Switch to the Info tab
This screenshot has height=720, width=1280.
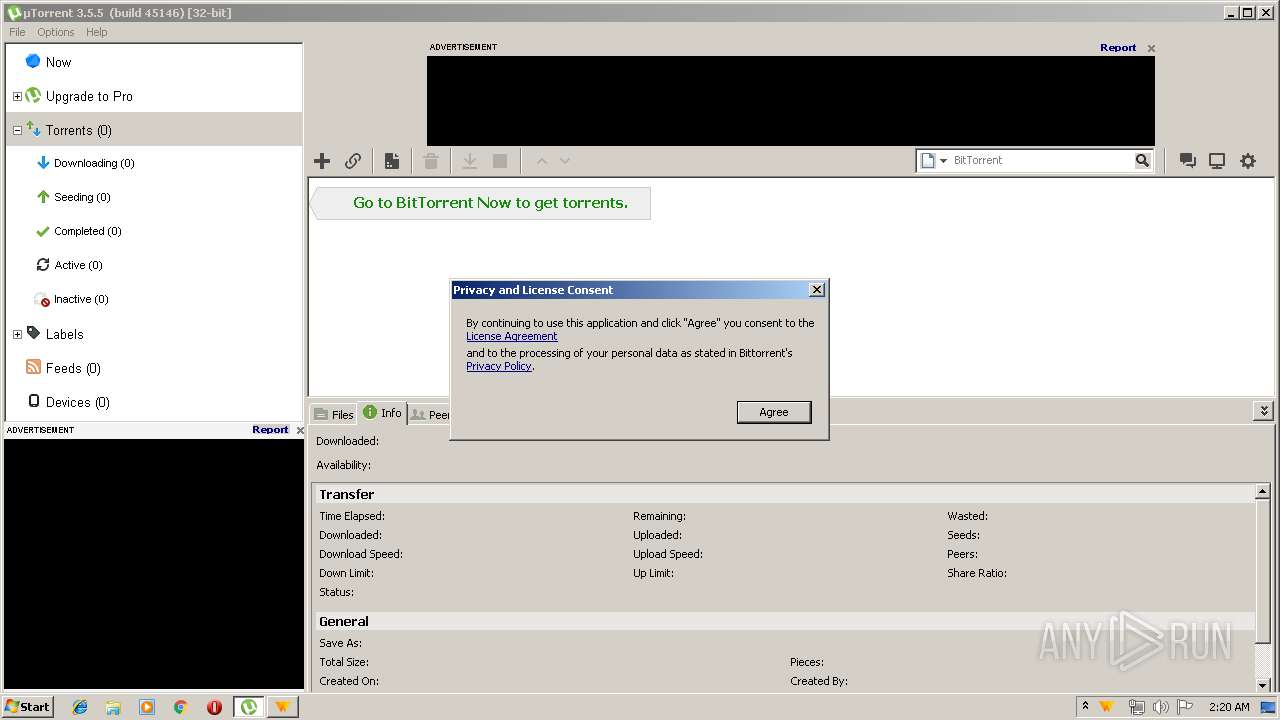coord(382,413)
